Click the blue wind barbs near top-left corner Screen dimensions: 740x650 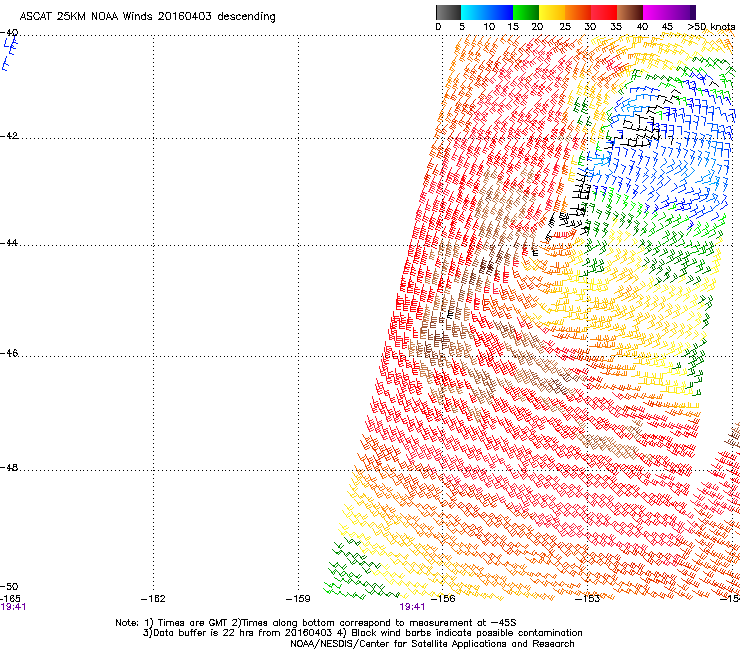pyautogui.click(x=9, y=53)
